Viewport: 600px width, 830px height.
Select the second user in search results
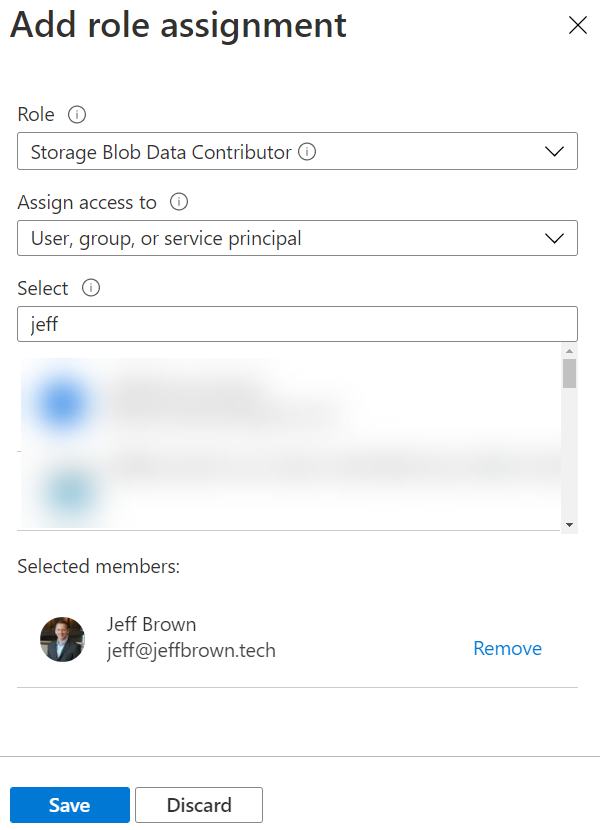[x=250, y=490]
